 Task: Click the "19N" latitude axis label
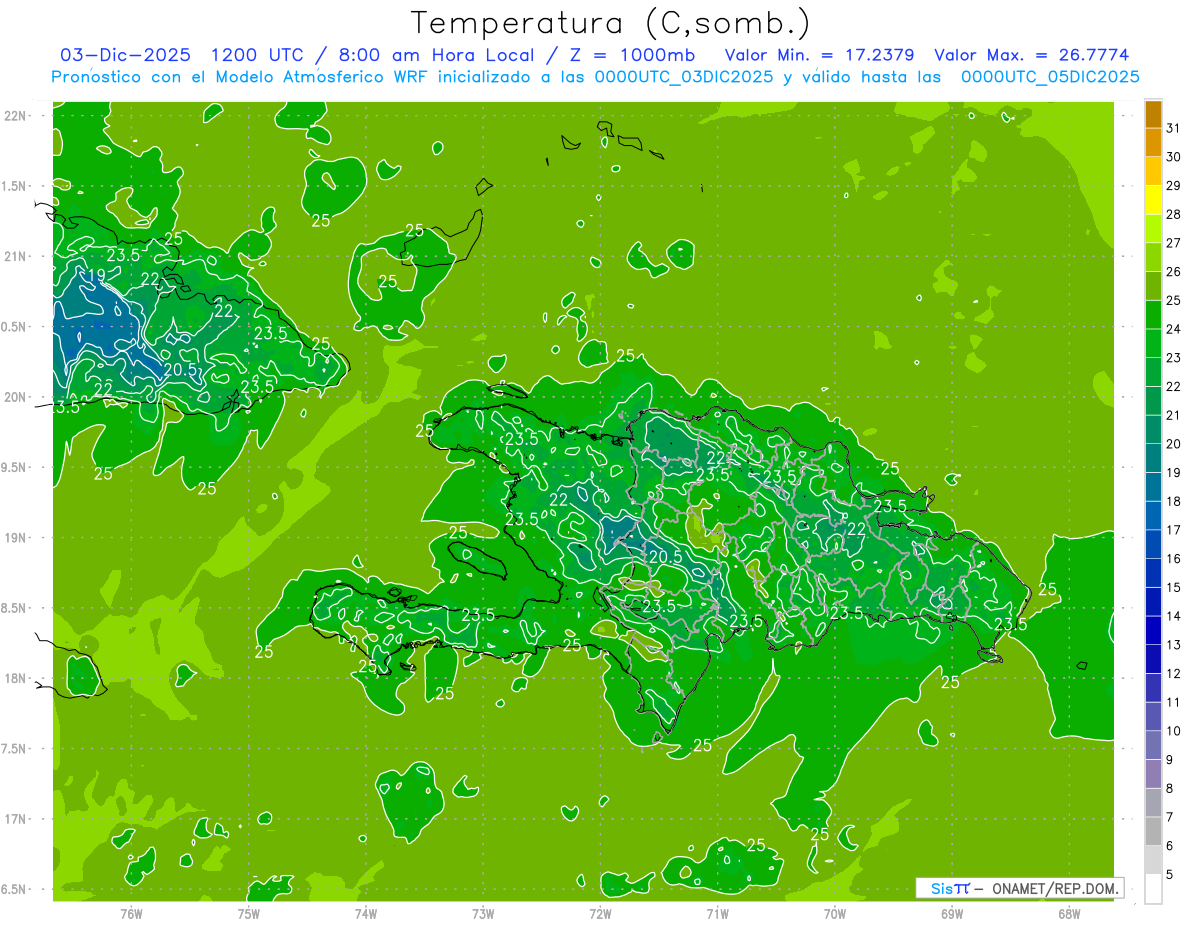point(16,538)
